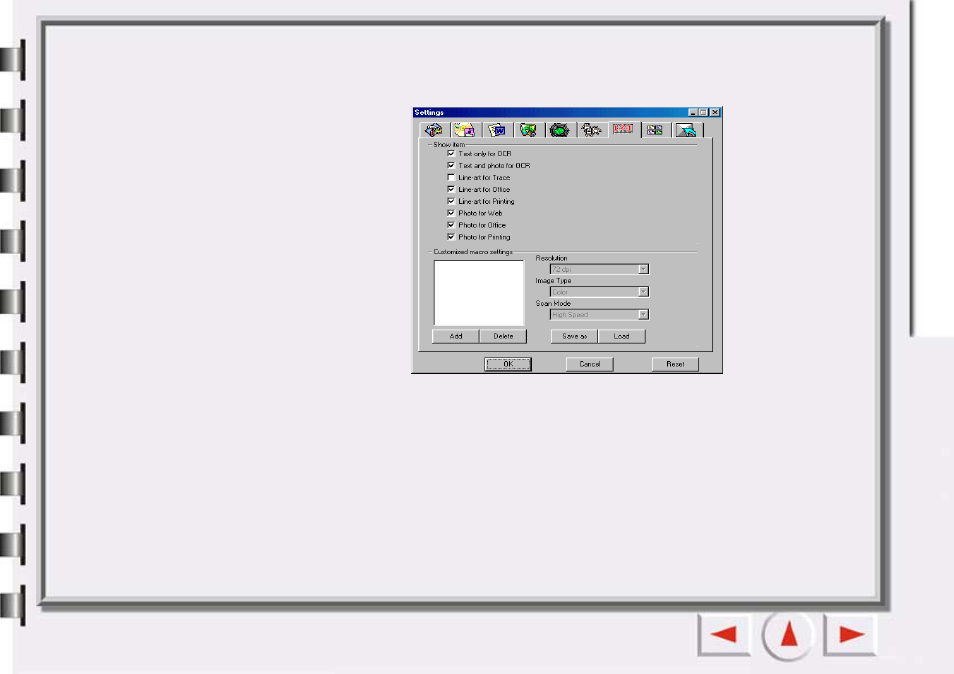The height and width of the screenshot is (674, 954).
Task: Close the Settings dialog
Action: coord(716,113)
